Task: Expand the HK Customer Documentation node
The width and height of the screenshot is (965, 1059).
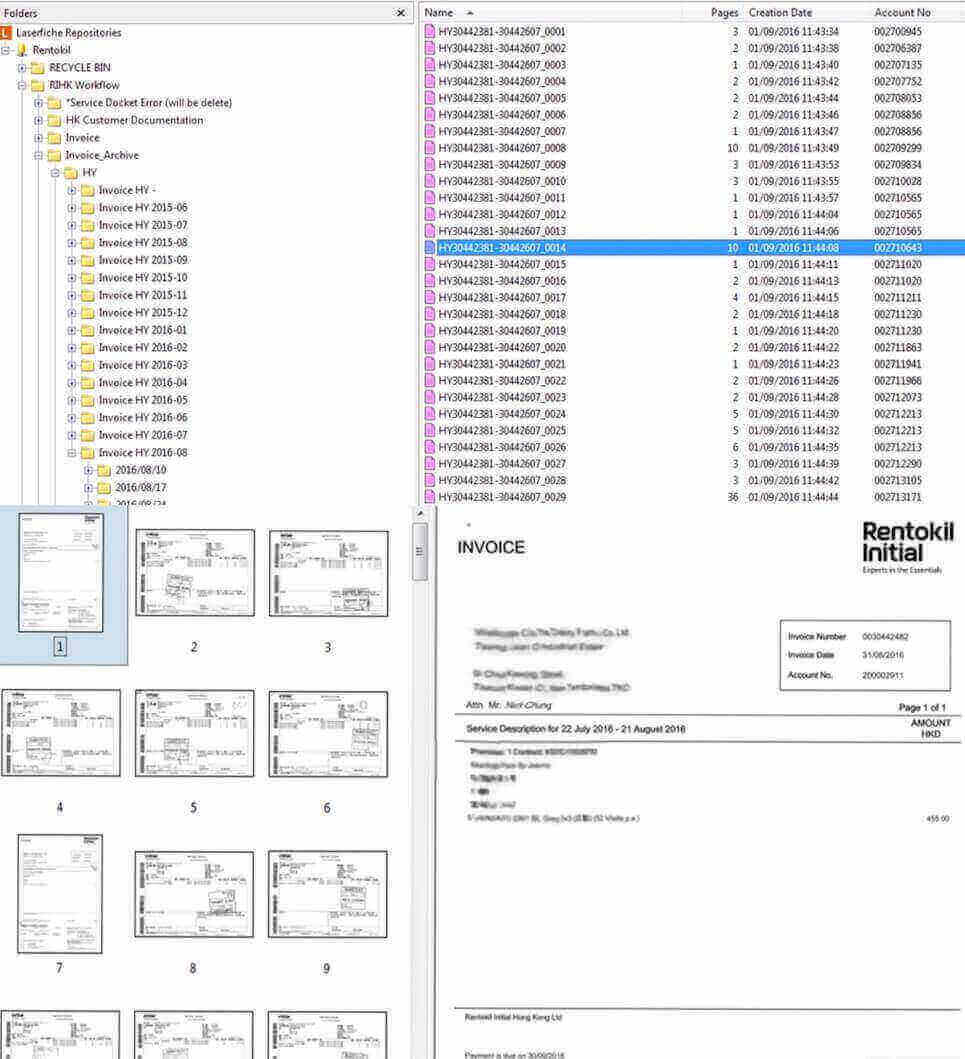Action: pyautogui.click(x=38, y=120)
